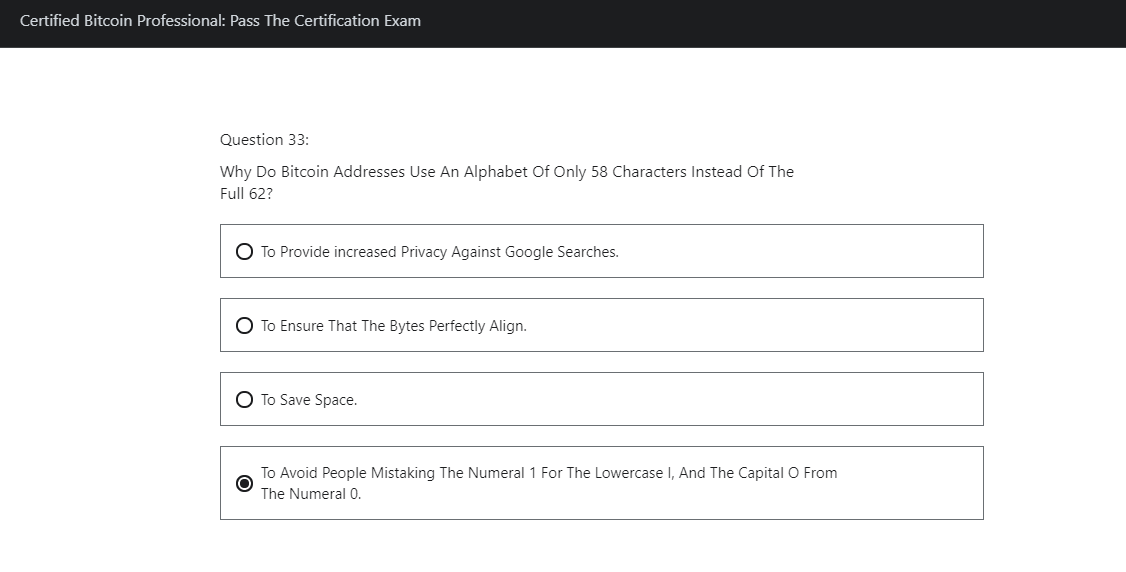Click the 'To Save Space.' answer text
1126x572 pixels.
point(309,400)
